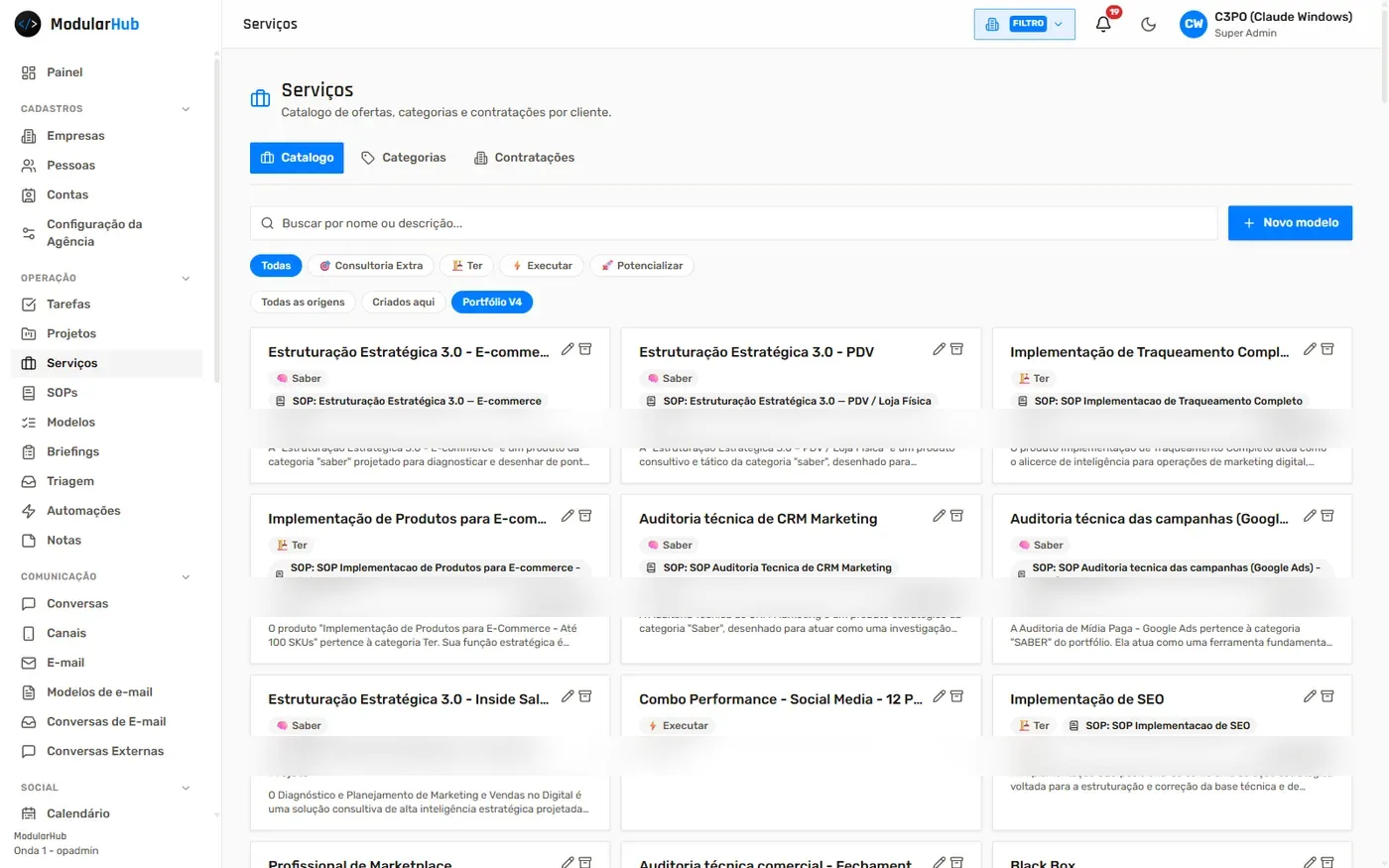Enable the Executar category filter chip

[x=542, y=266]
